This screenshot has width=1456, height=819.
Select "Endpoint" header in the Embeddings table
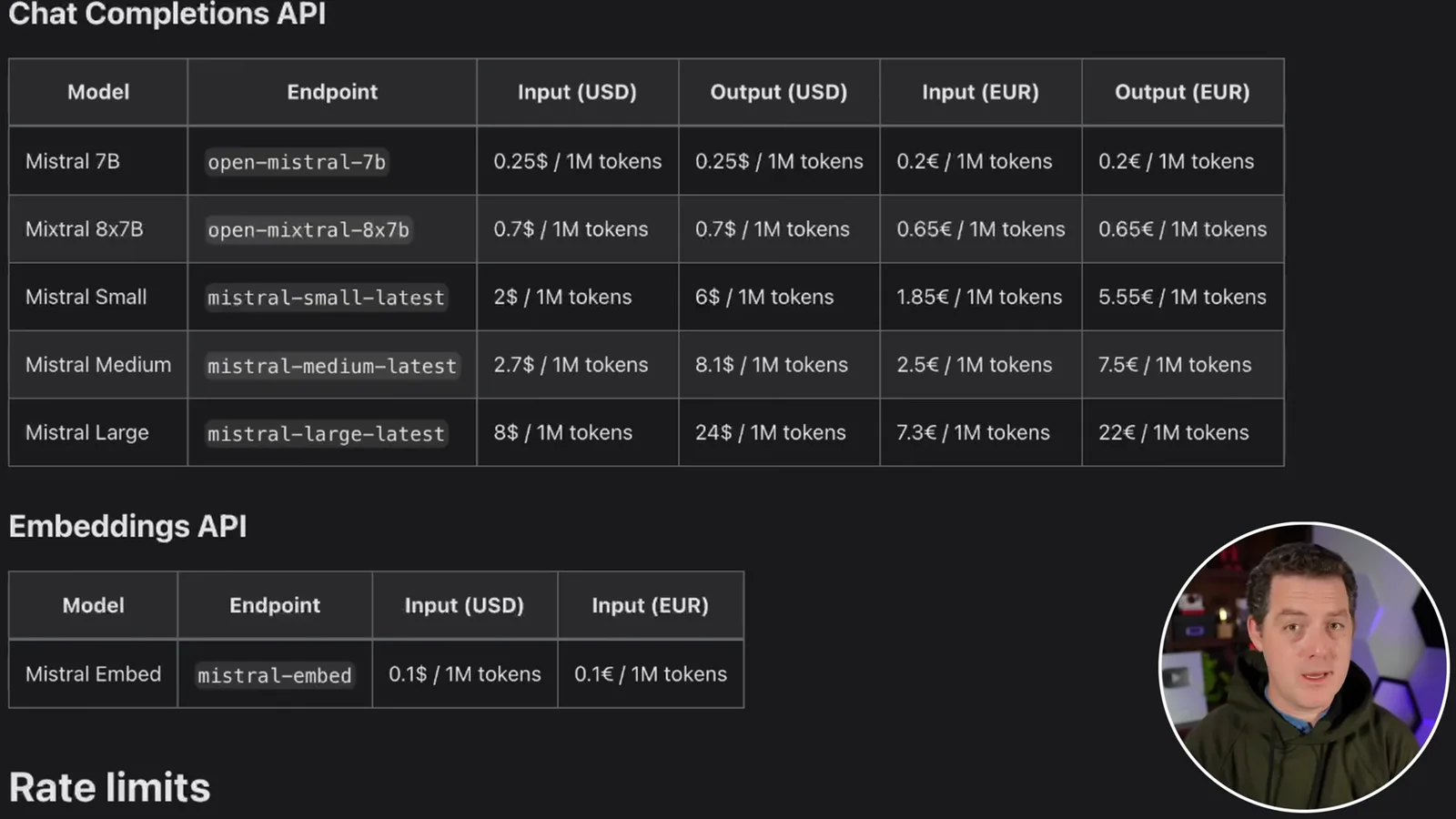275,605
